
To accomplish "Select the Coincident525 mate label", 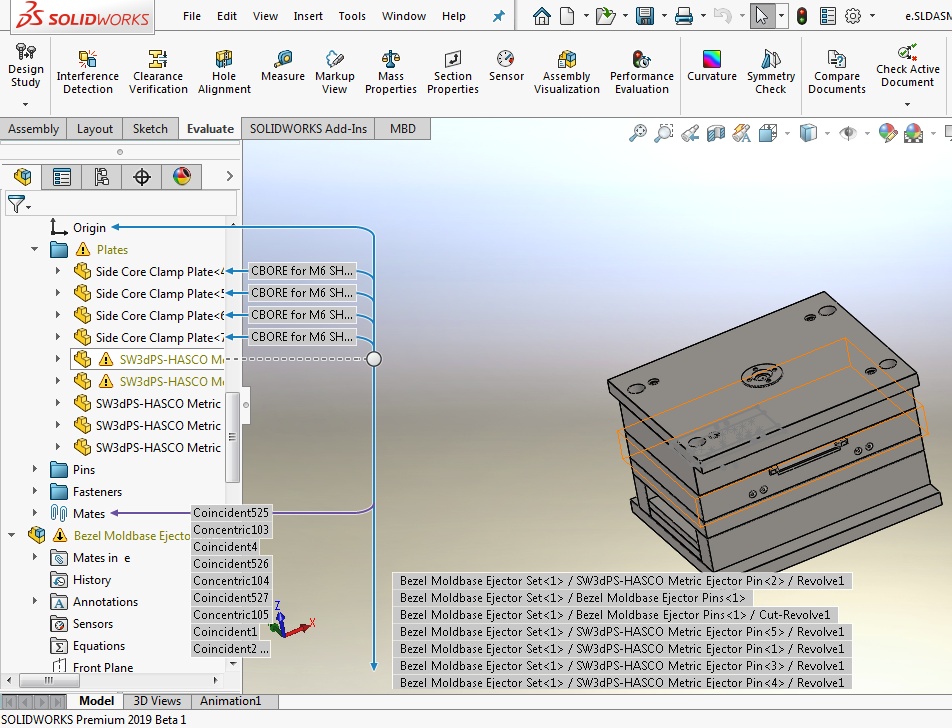I will tap(231, 512).
